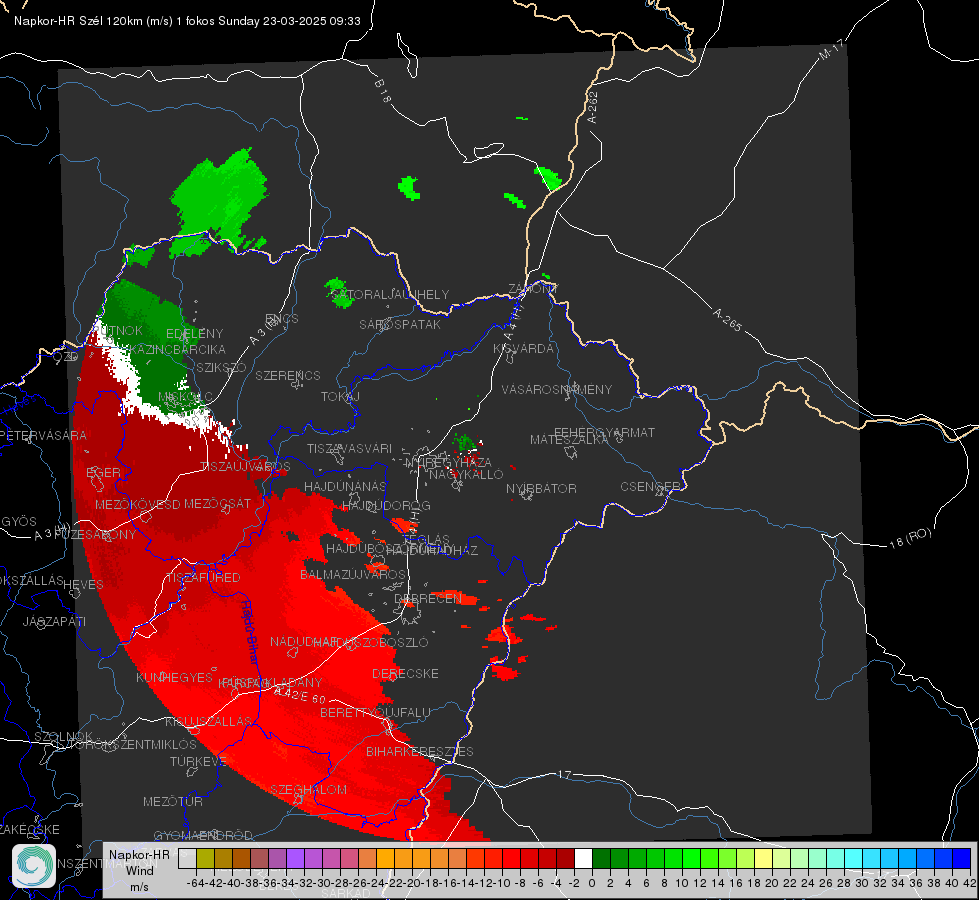
Task: Click the HEVES town label
Action: [83, 585]
